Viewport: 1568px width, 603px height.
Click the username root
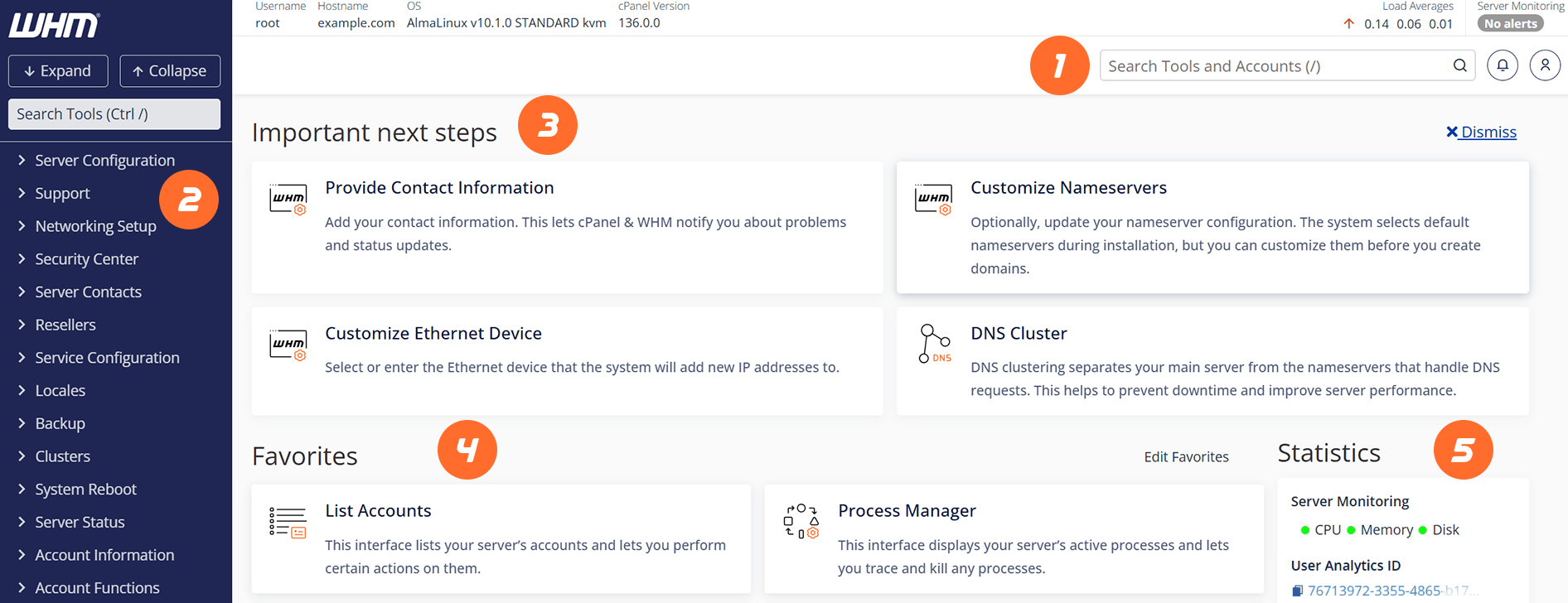click(268, 23)
